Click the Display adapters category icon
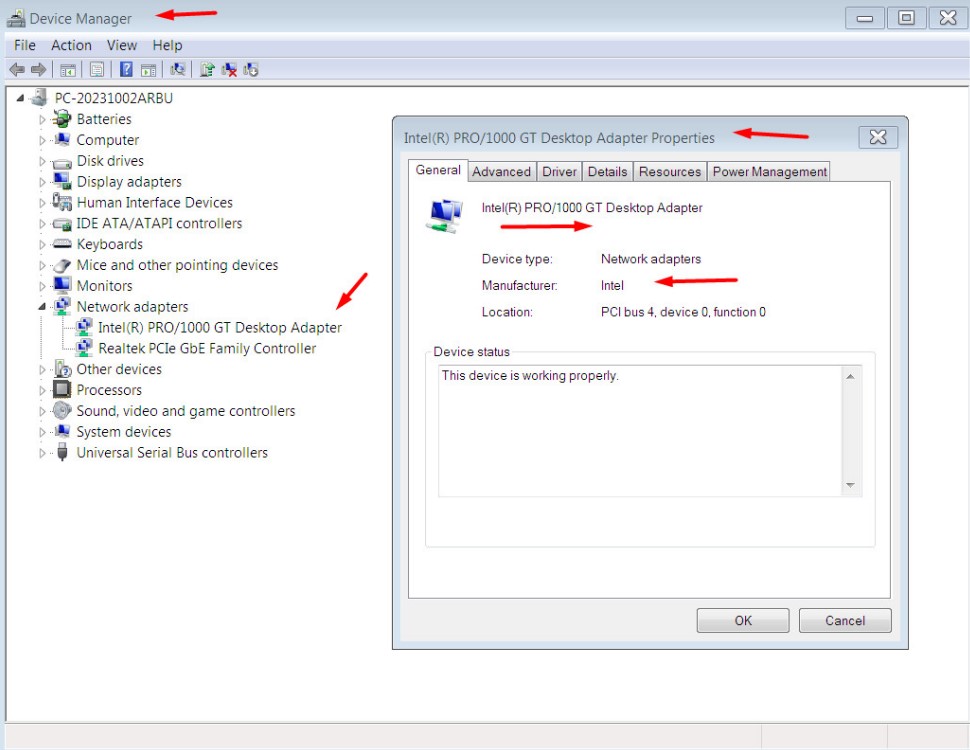Screen dimensions: 970x750 62,181
